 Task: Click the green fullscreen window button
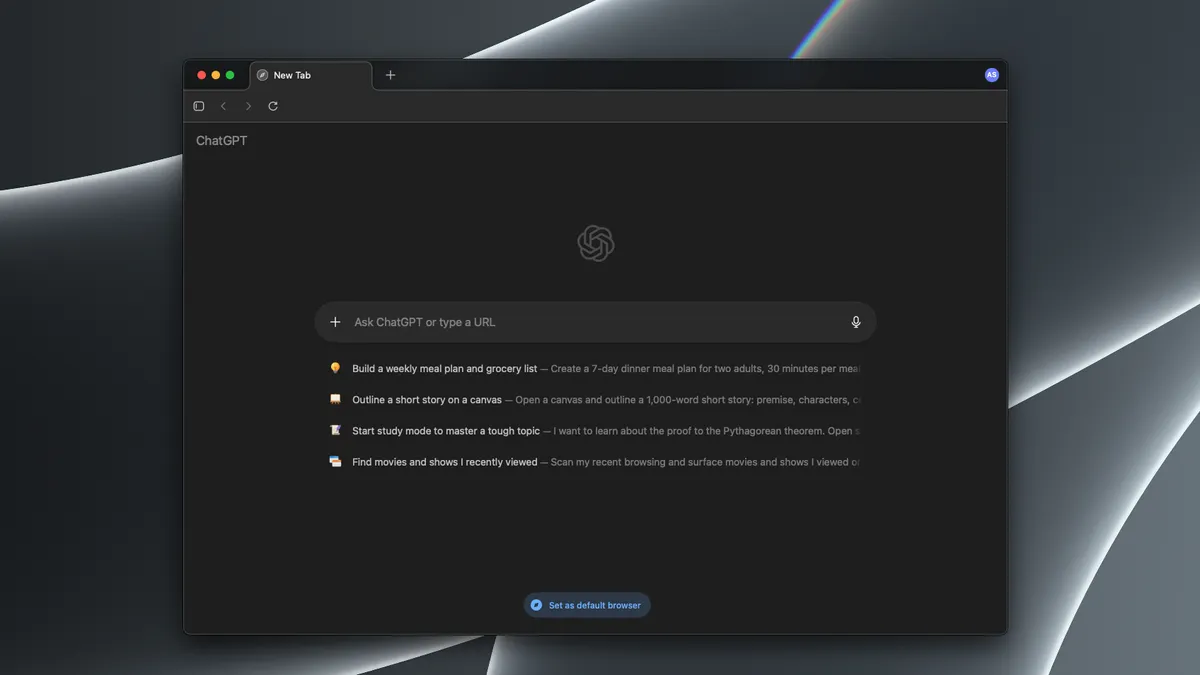(230, 75)
